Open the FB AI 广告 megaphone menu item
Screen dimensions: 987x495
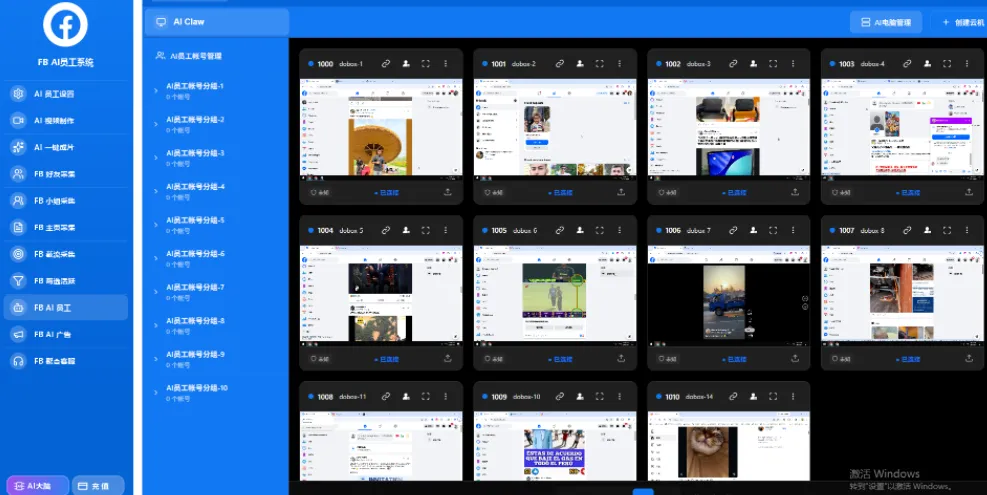(65, 334)
